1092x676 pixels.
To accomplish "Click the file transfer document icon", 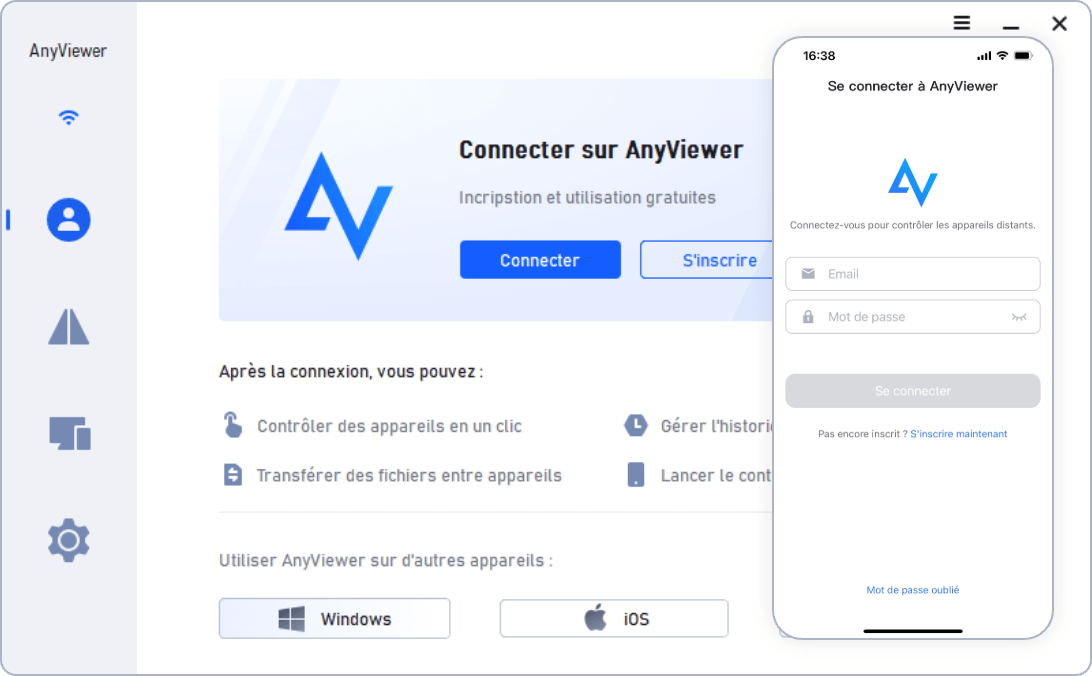I will click(x=233, y=475).
